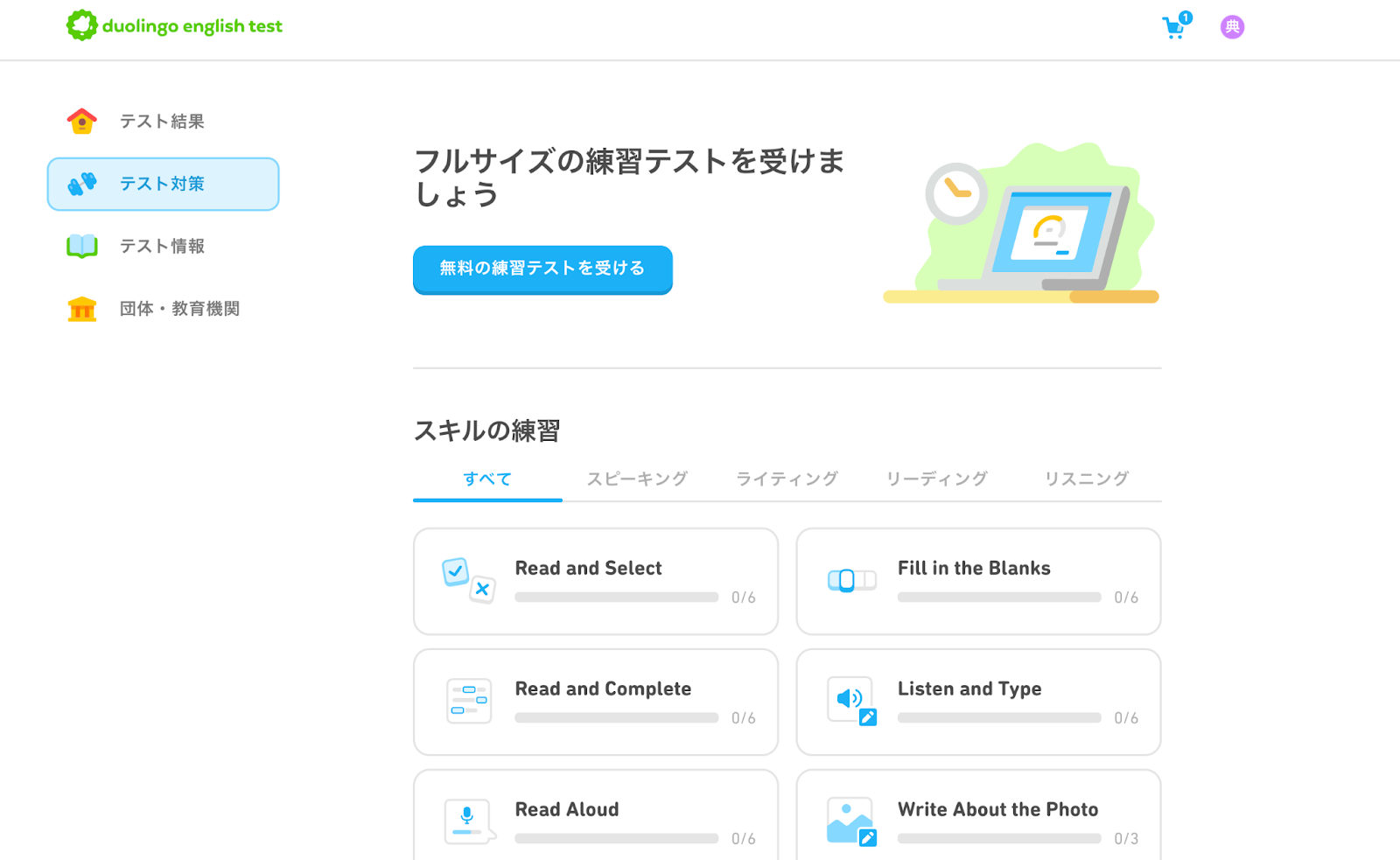This screenshot has height=860, width=1400.
Task: Open 団体・教育機関 in the sidebar
Action: tap(179, 309)
